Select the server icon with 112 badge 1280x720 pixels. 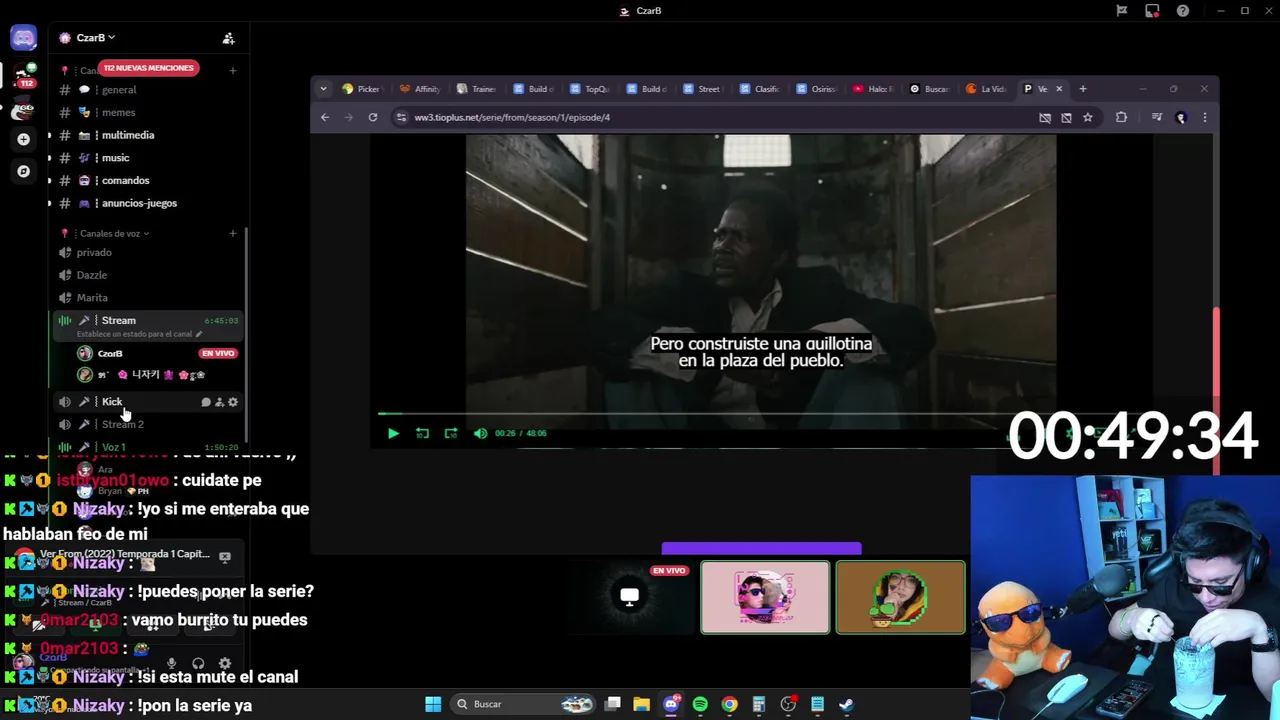[23, 76]
